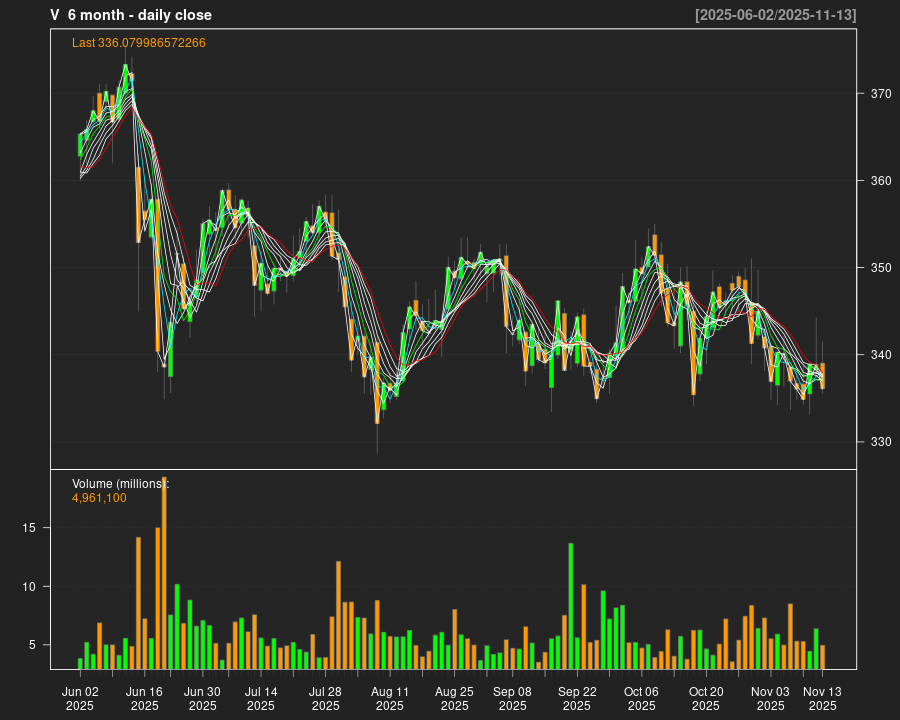Select the 330 price axis label
The height and width of the screenshot is (720, 900).
point(881,442)
